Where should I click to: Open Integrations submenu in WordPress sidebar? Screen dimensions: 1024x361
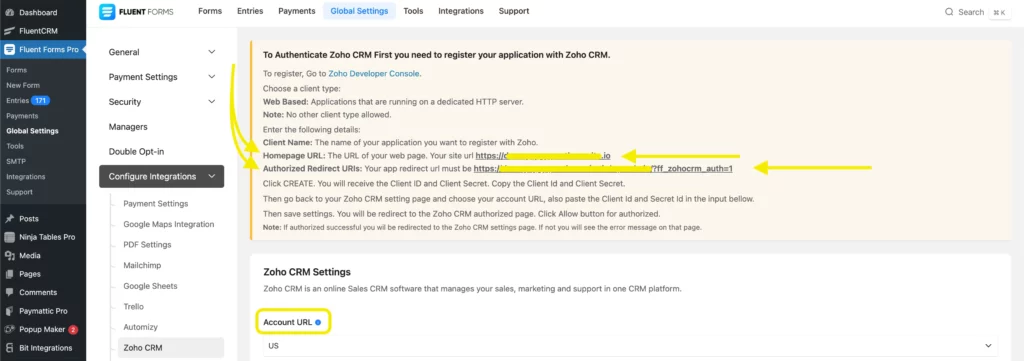tap(25, 177)
